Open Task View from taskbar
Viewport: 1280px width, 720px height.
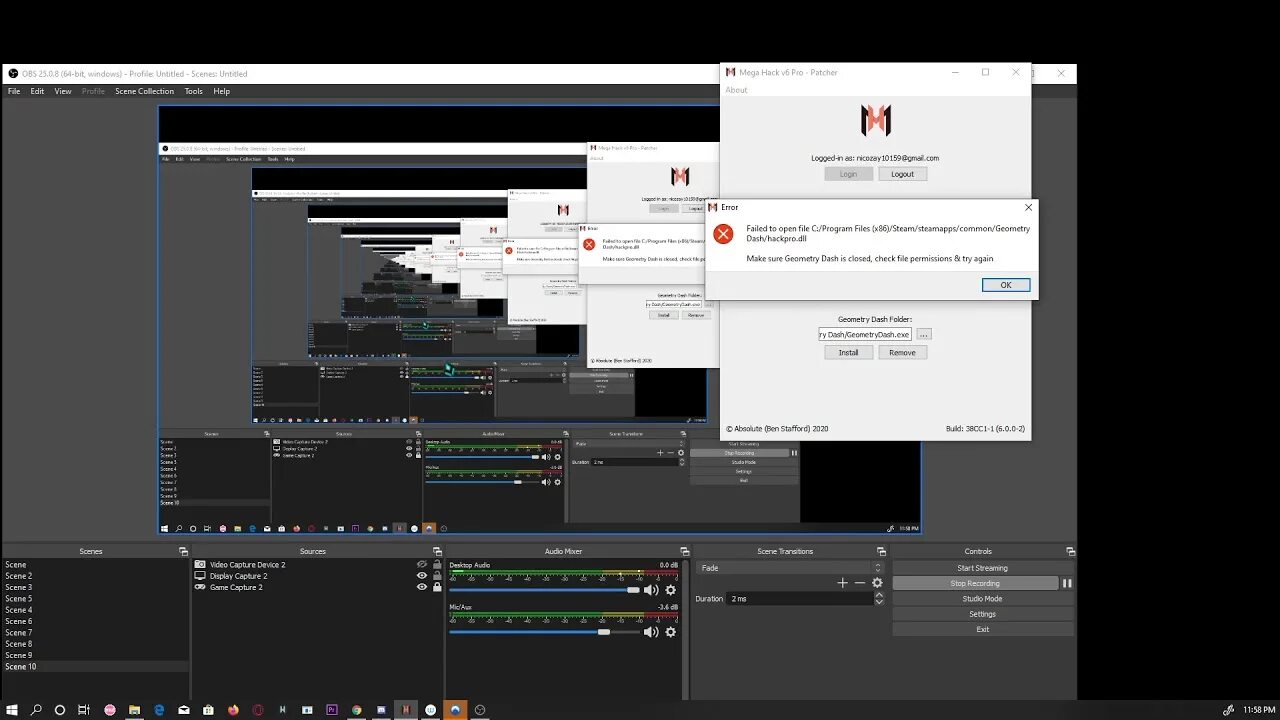click(x=84, y=710)
